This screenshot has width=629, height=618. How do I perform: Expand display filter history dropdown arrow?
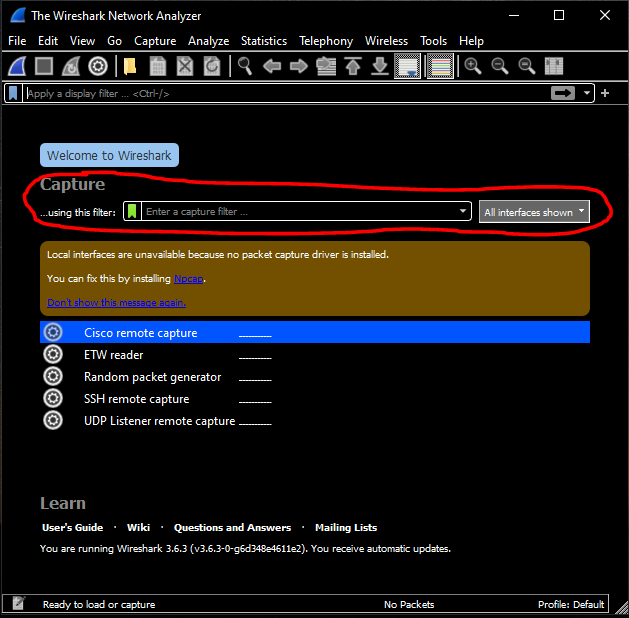pos(586,93)
